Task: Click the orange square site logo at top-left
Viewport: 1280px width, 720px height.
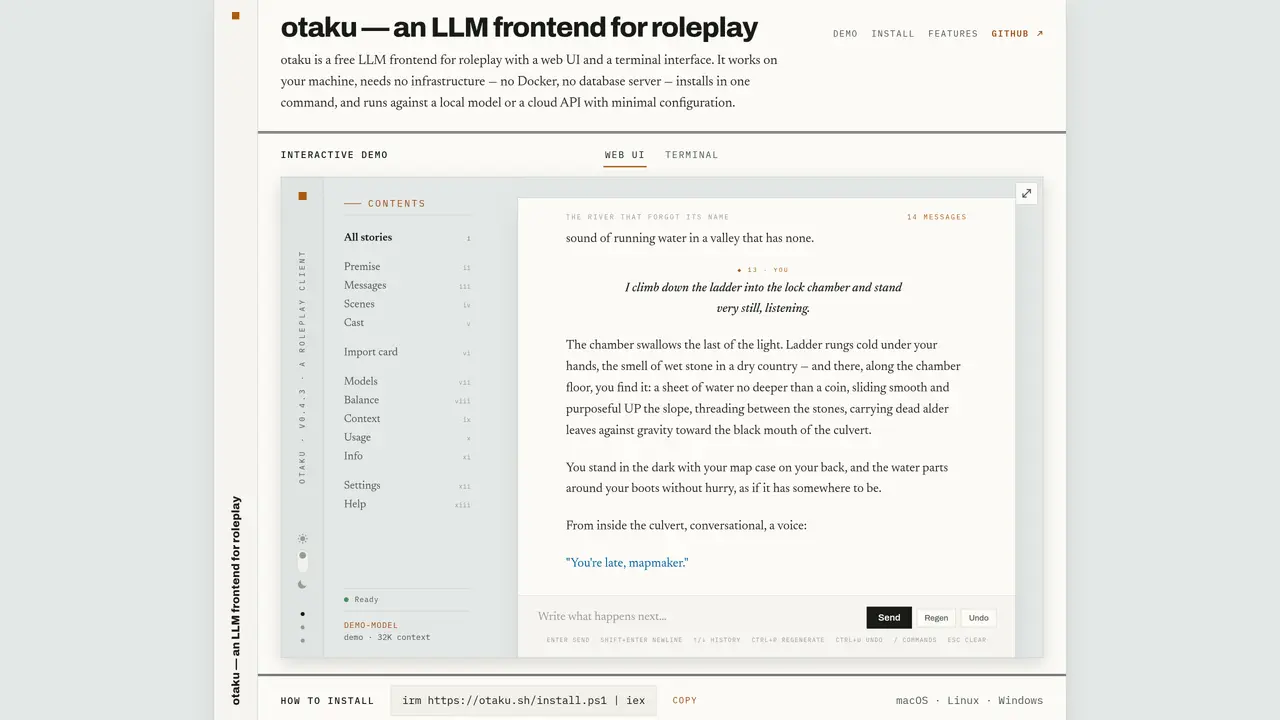Action: [x=236, y=16]
